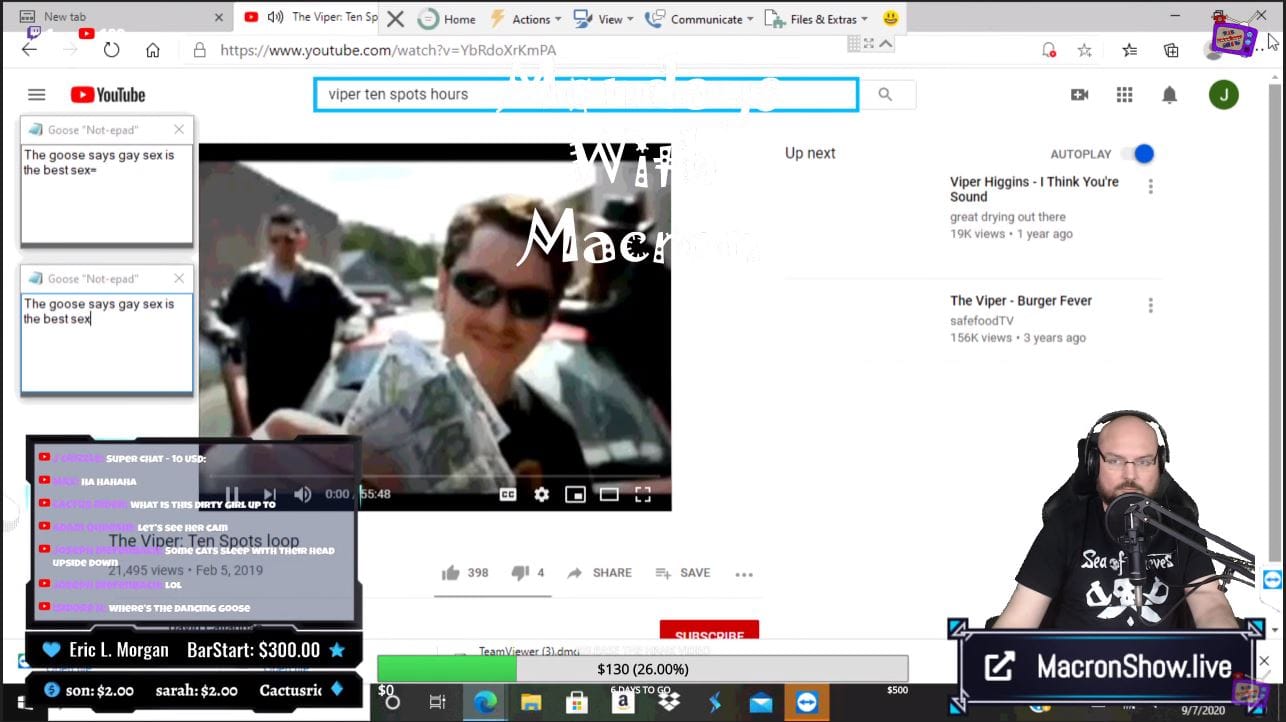This screenshot has width=1286, height=722.
Task: Add this page to favorites star
Action: [x=1084, y=50]
